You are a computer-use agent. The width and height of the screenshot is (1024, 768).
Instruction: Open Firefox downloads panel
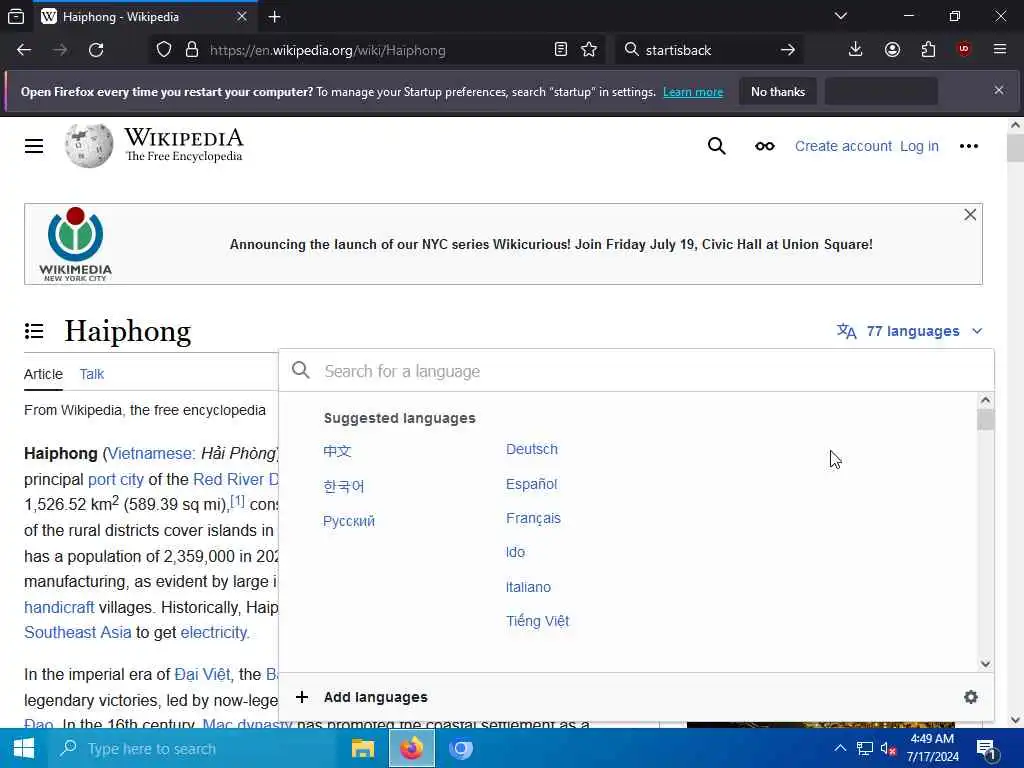(855, 50)
